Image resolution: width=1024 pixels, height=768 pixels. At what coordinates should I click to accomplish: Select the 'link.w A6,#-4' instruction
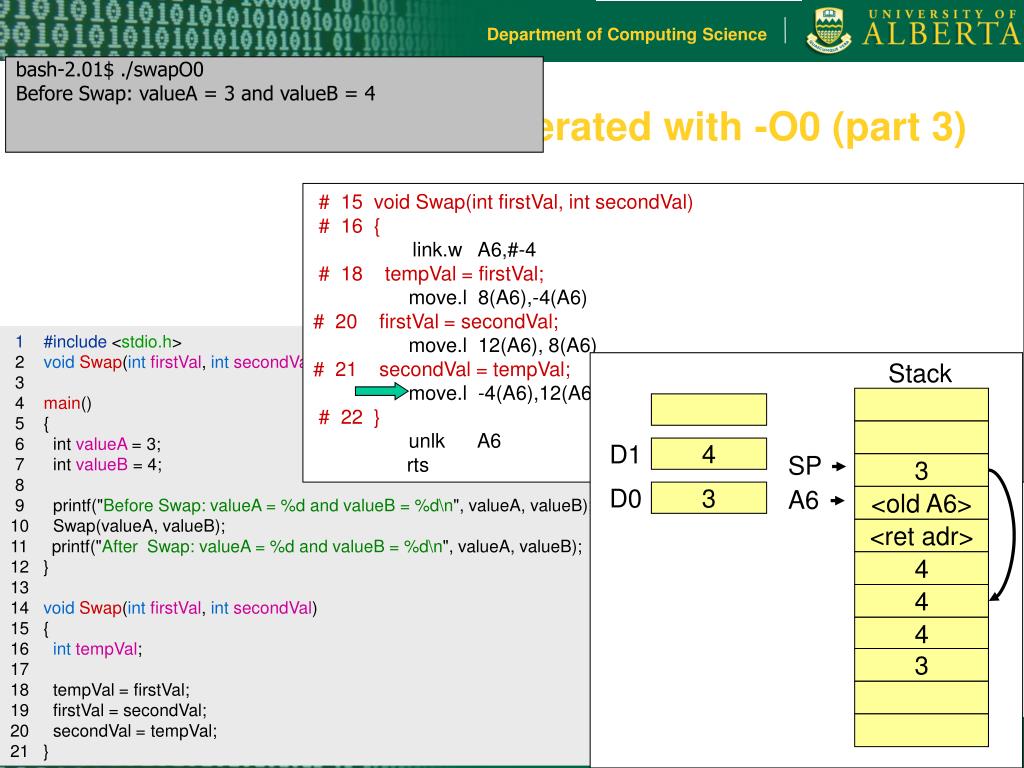click(474, 249)
